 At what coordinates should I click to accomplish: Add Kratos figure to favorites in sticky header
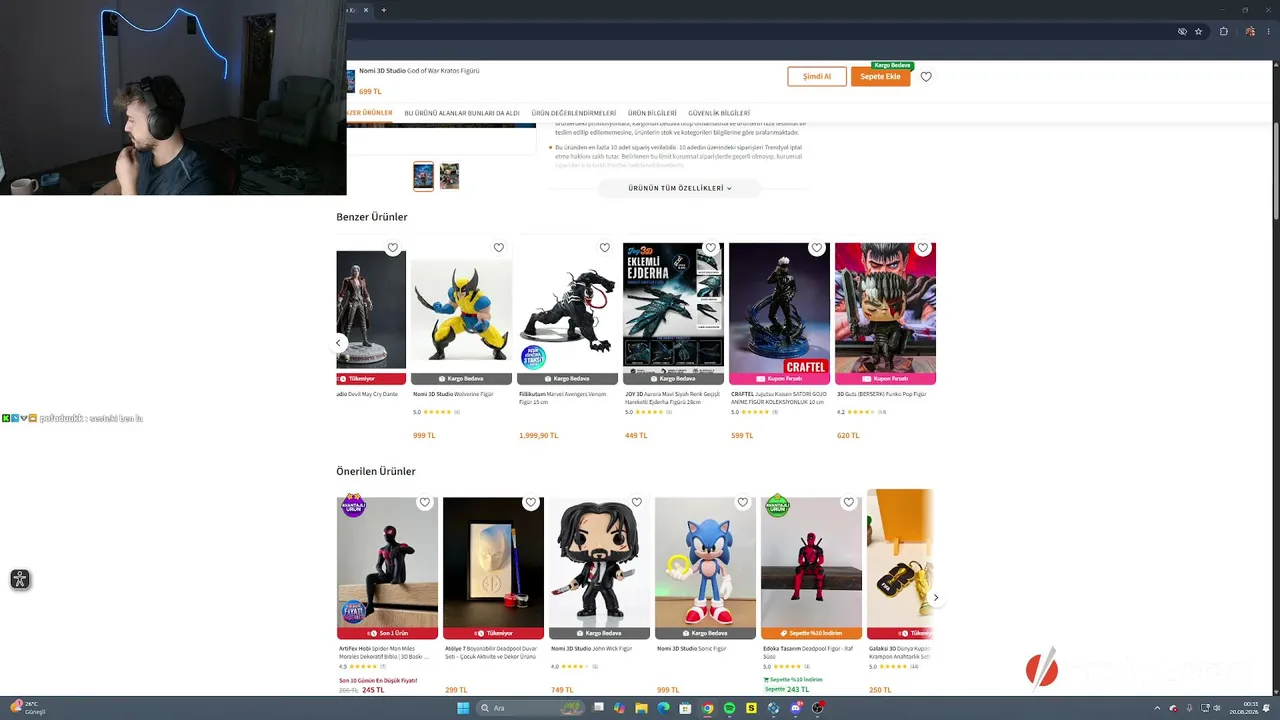click(926, 77)
